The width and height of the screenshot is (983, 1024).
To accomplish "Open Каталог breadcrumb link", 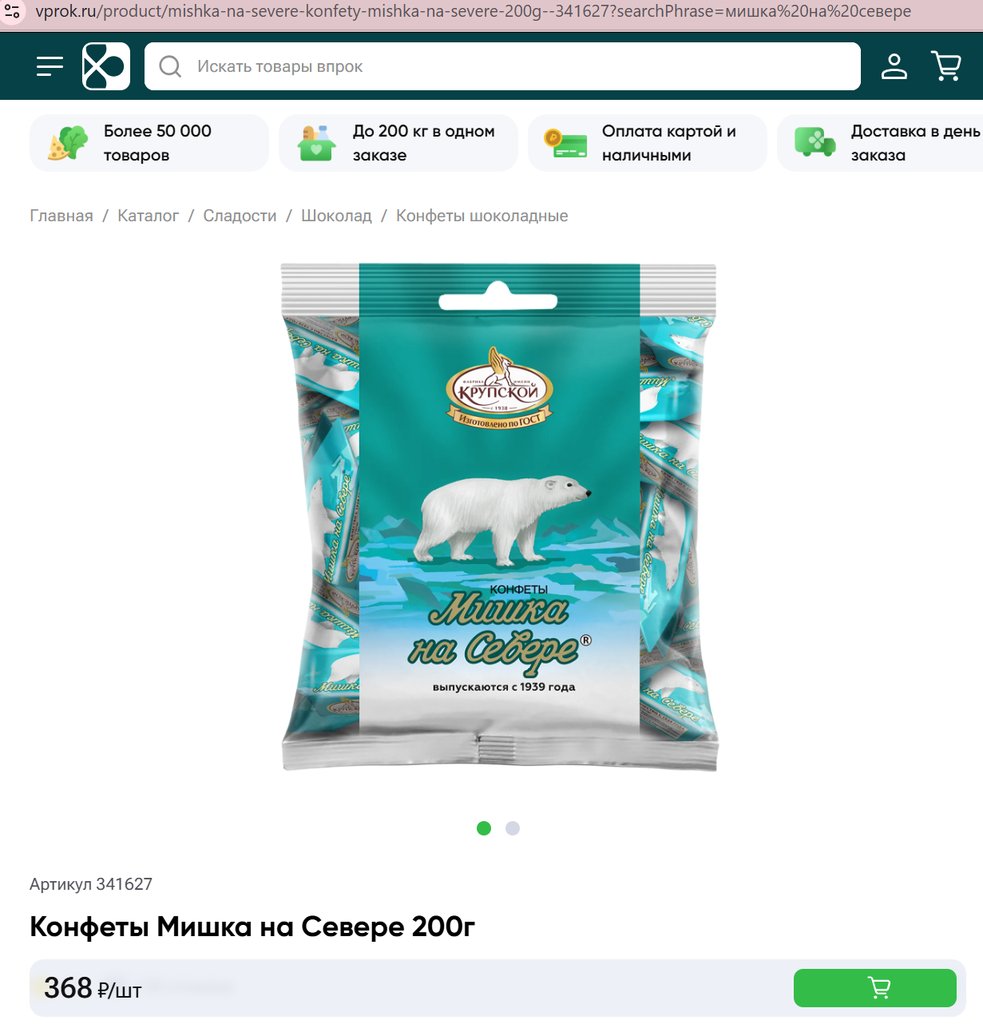I will coord(148,216).
